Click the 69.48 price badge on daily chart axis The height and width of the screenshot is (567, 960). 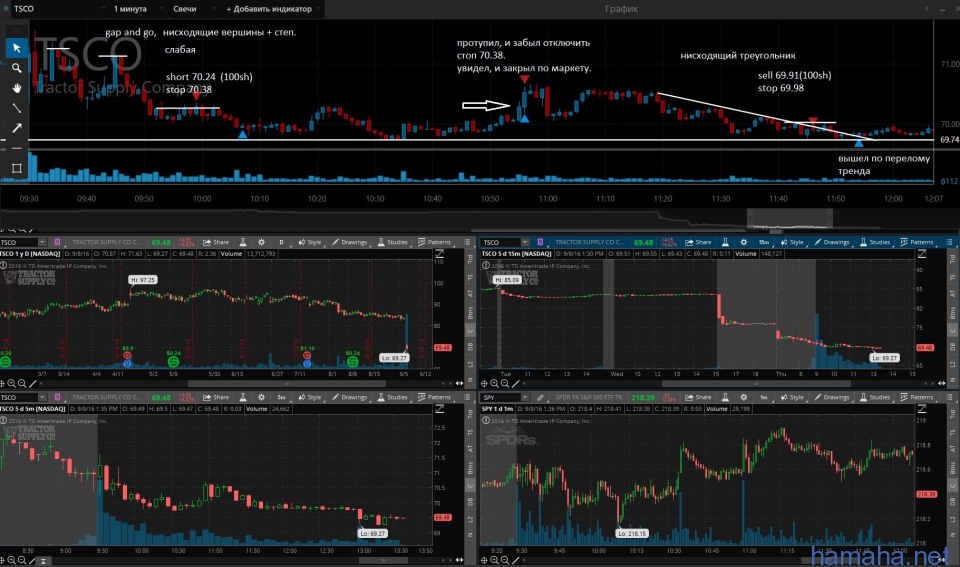click(x=443, y=348)
